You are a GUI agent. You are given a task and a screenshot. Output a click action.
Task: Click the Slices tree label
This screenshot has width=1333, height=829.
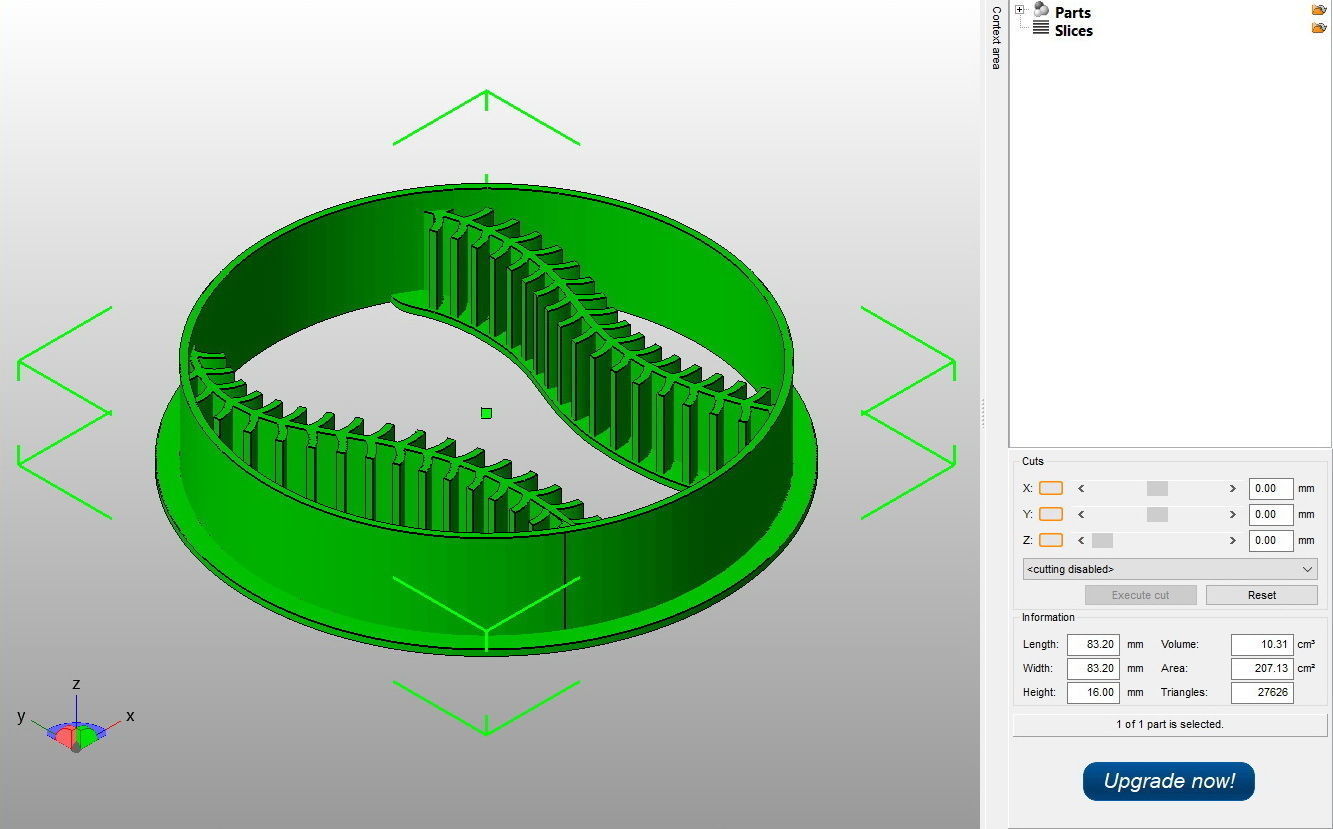pos(1074,31)
